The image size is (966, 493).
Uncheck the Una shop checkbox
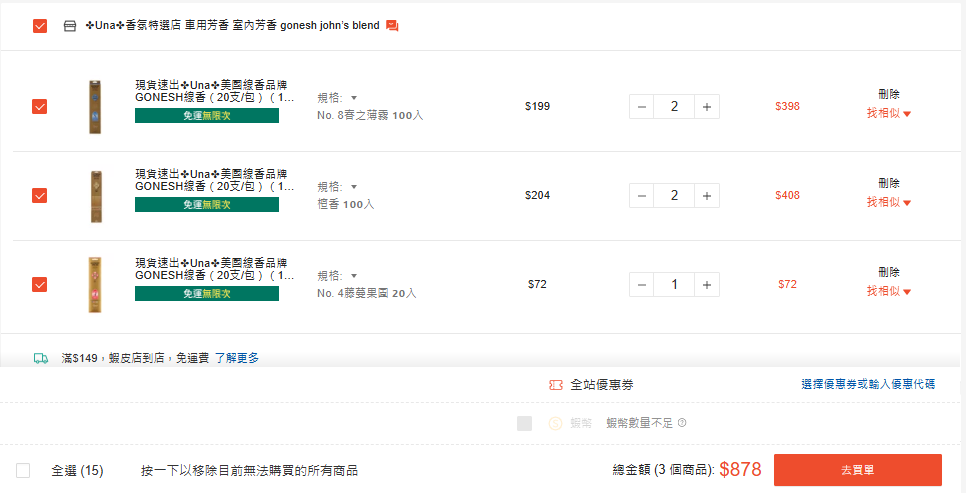tap(40, 26)
